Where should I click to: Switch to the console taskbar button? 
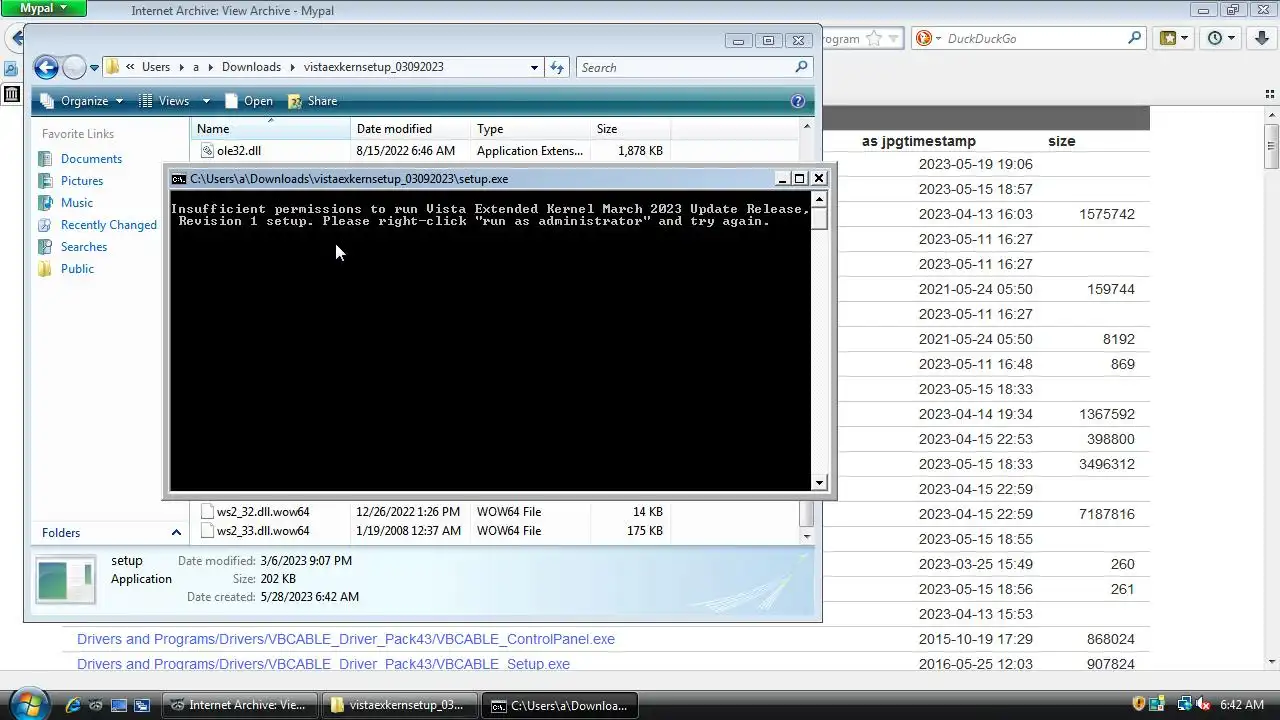[x=559, y=705]
